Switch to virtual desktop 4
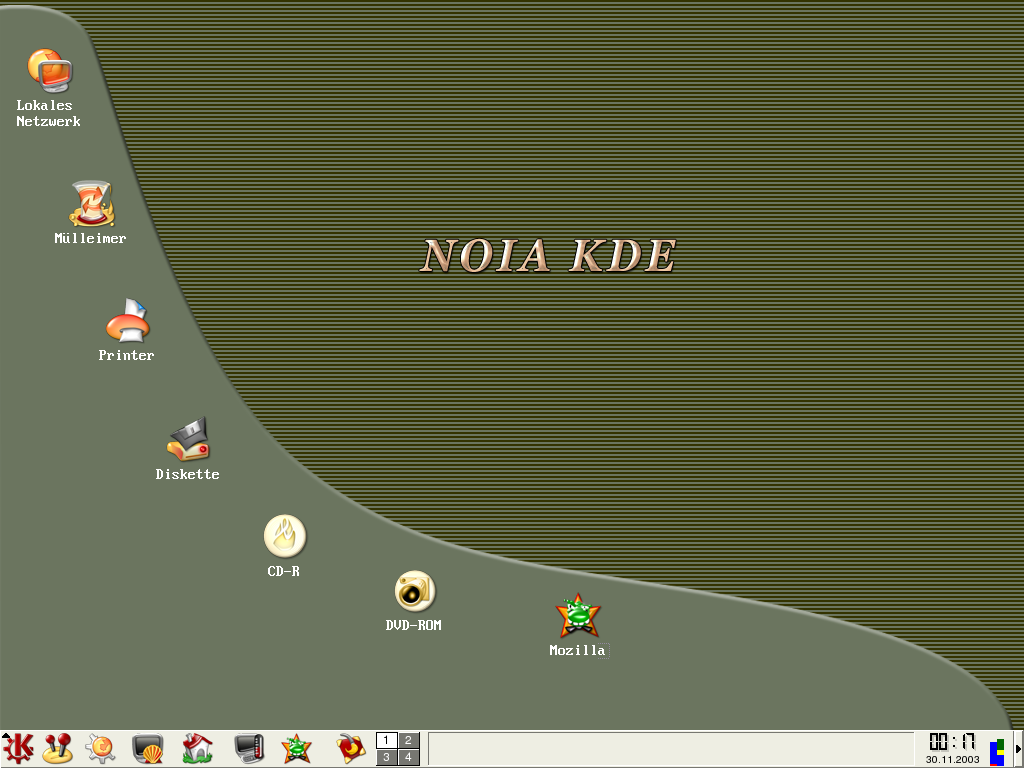 (x=409, y=757)
